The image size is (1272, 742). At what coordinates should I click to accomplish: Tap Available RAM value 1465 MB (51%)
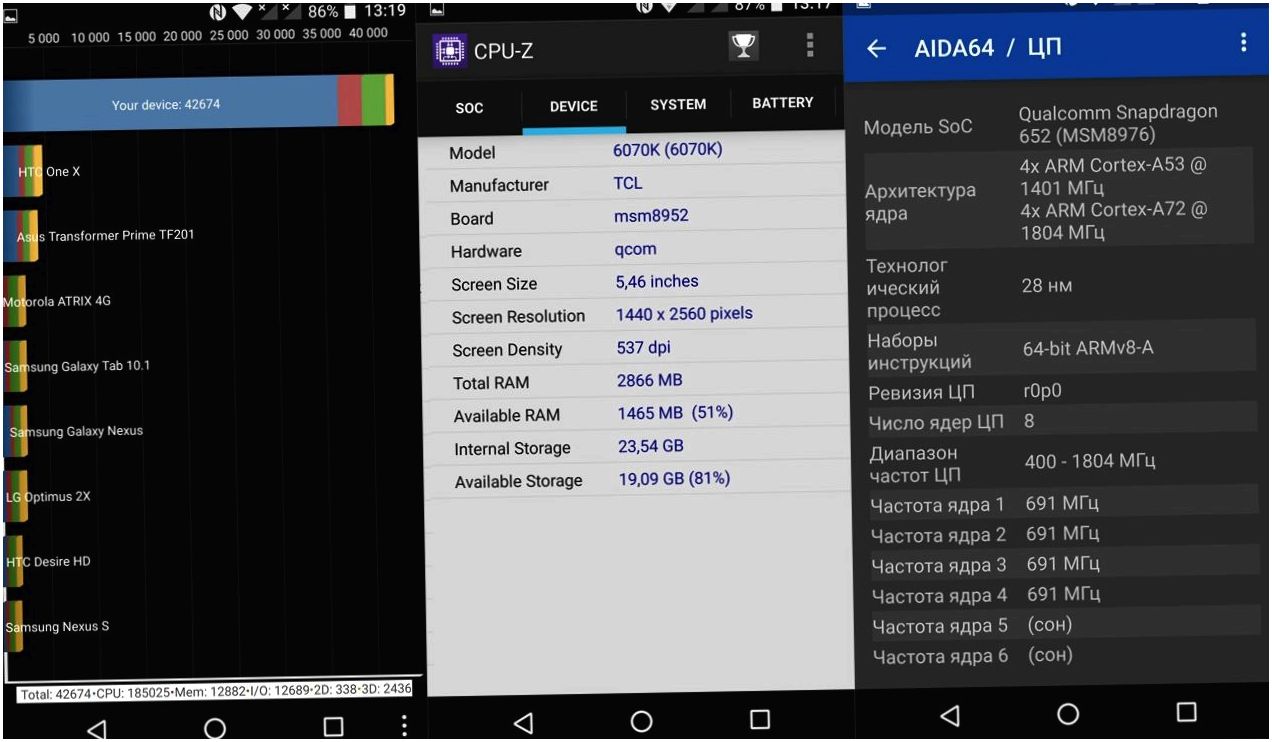[x=675, y=413]
